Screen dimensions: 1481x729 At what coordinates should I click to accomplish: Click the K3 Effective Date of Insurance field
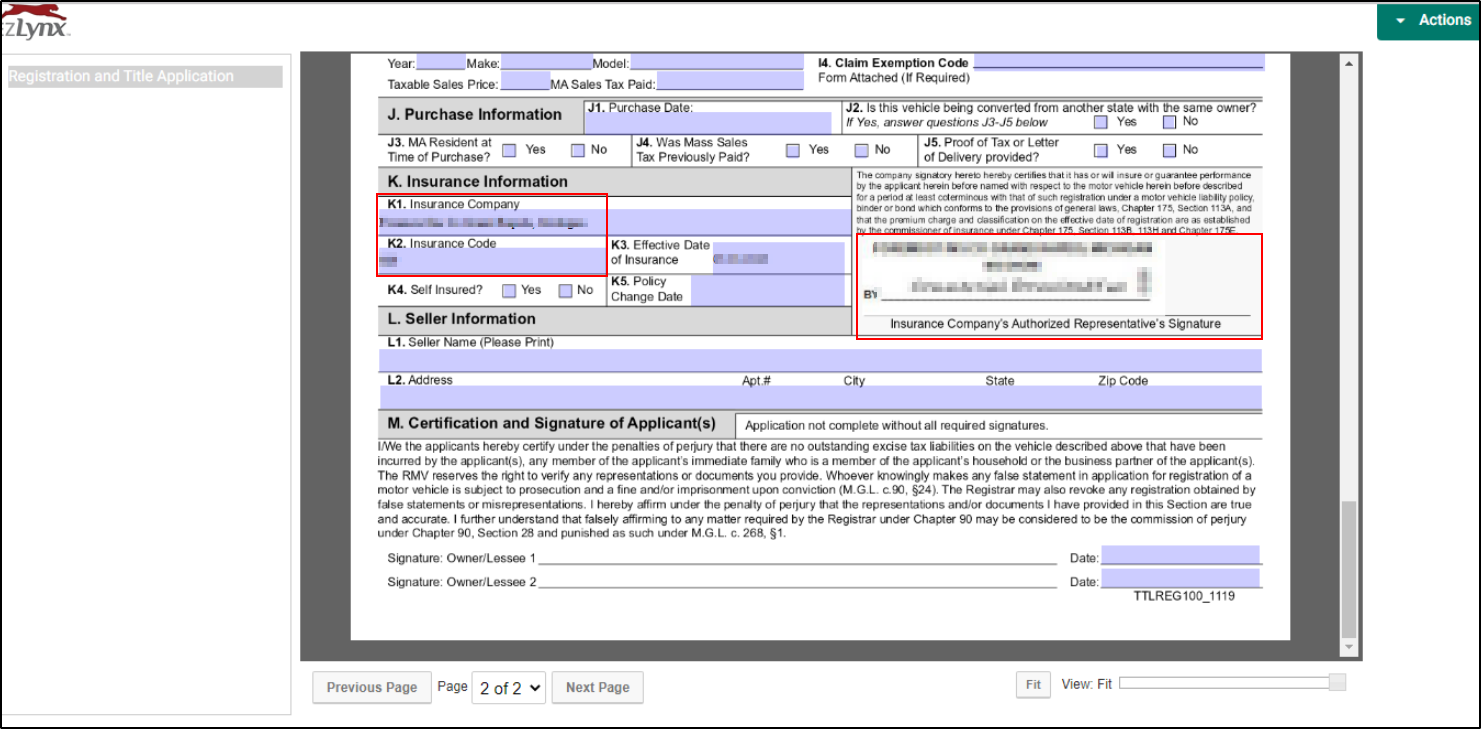(779, 259)
